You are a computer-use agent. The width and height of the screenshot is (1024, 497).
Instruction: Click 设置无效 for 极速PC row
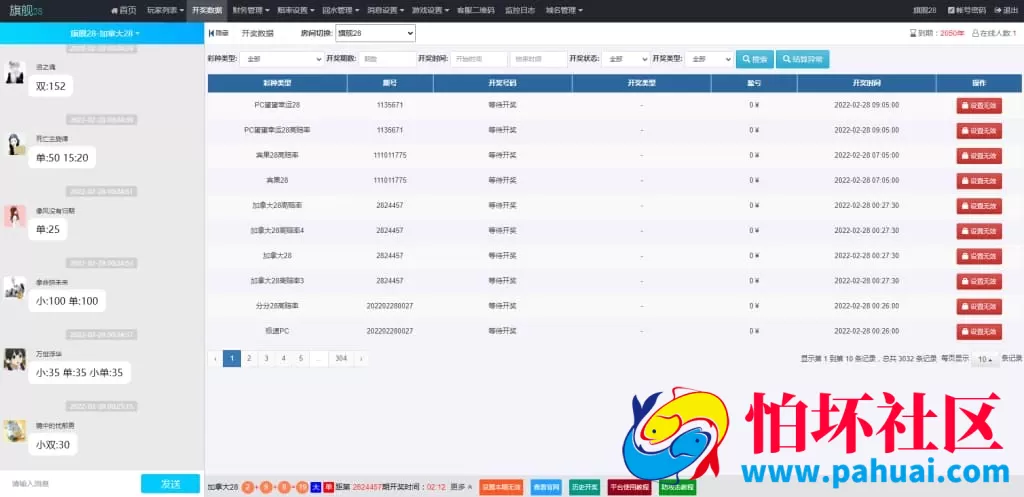click(979, 331)
